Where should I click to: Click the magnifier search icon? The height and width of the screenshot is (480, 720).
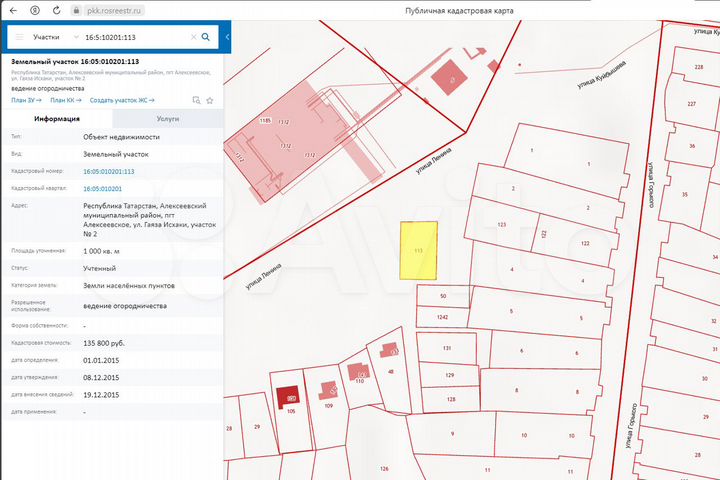click(x=206, y=37)
